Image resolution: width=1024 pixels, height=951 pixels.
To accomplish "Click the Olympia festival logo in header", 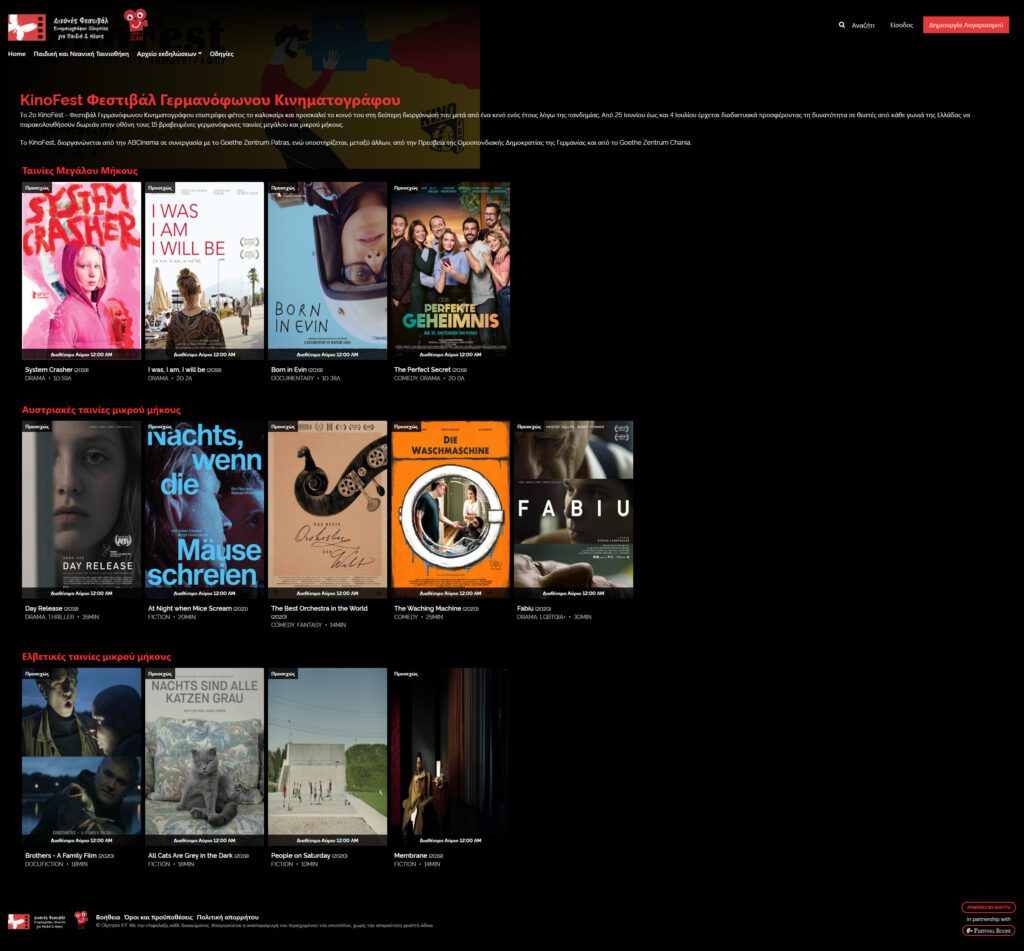I will [x=58, y=27].
